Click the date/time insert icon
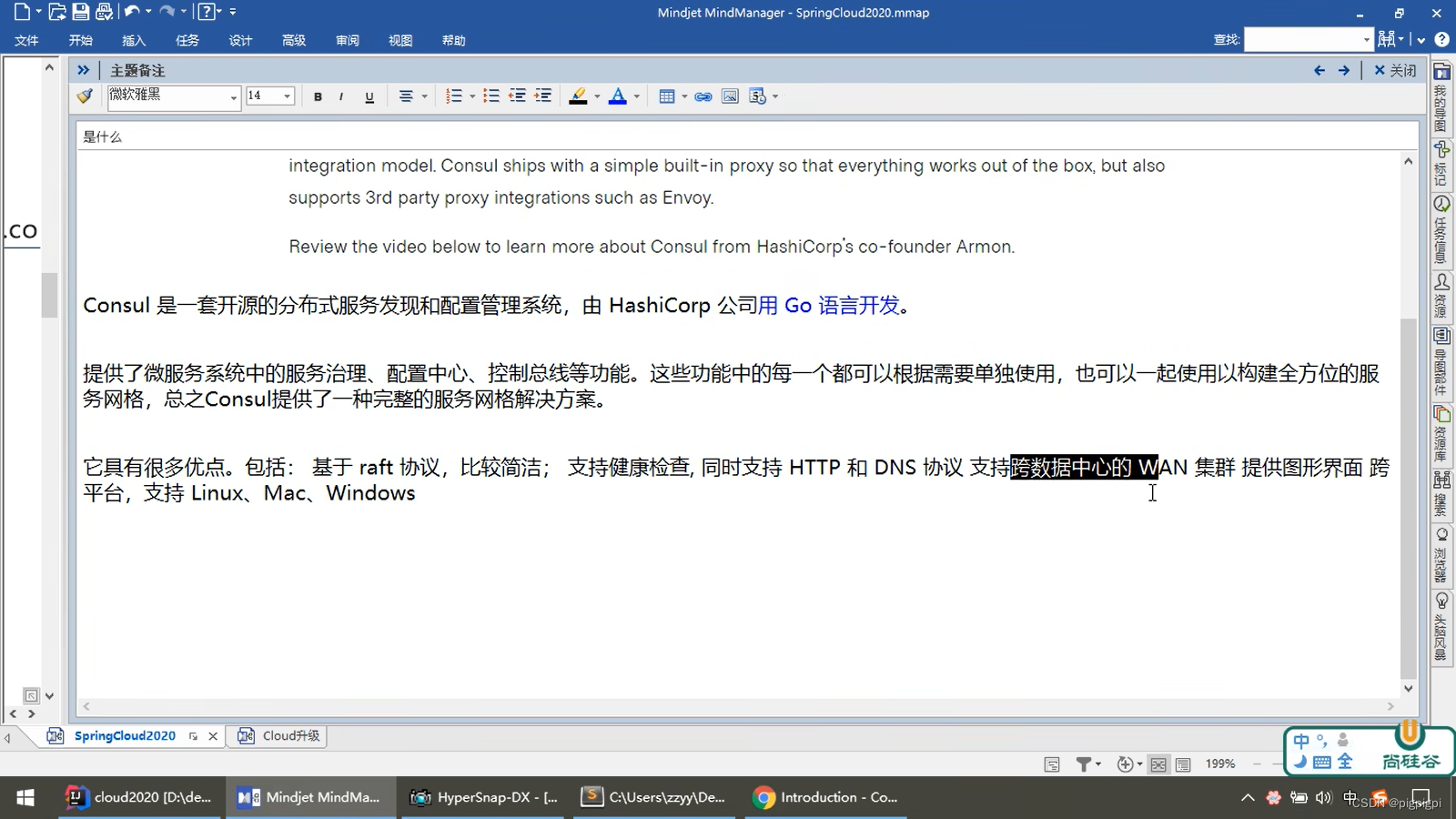Image resolution: width=1456 pixels, height=819 pixels. (x=757, y=96)
